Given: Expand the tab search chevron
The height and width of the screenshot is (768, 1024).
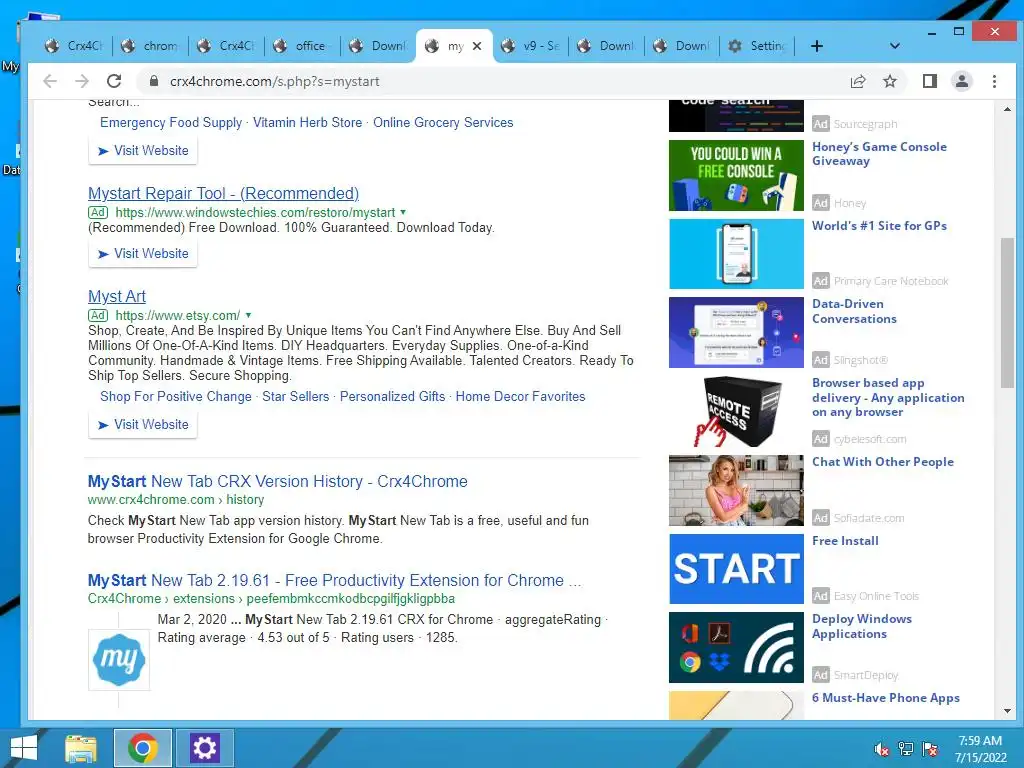Looking at the screenshot, I should coord(895,46).
